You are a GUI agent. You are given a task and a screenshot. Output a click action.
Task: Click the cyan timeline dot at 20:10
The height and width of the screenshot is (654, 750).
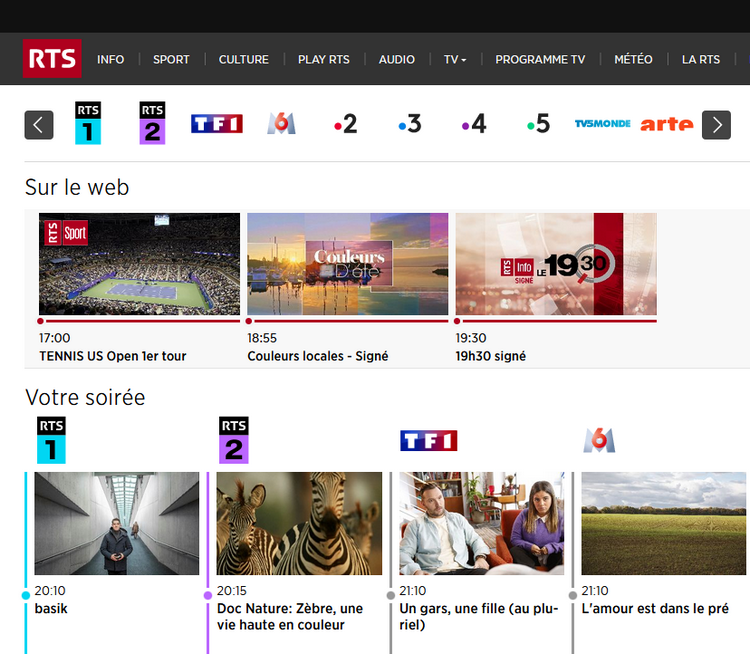(x=26, y=596)
